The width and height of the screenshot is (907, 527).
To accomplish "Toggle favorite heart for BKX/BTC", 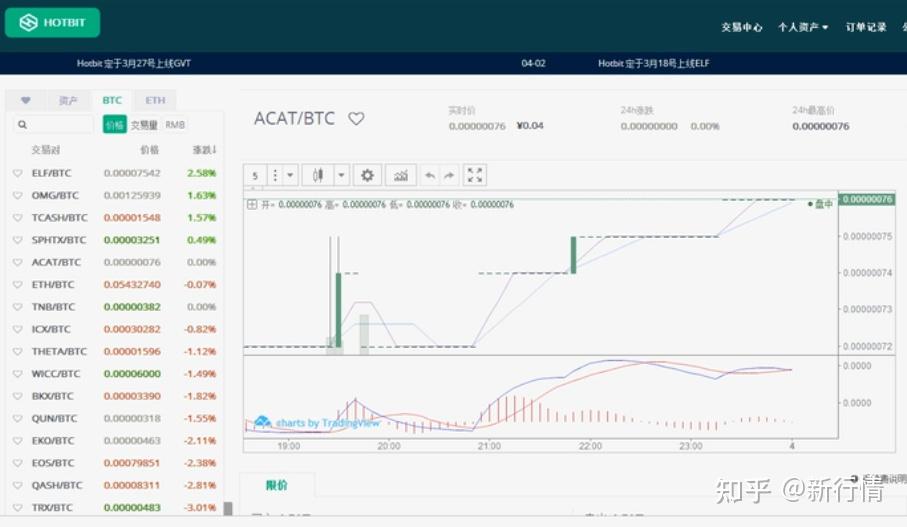I will tap(17, 396).
